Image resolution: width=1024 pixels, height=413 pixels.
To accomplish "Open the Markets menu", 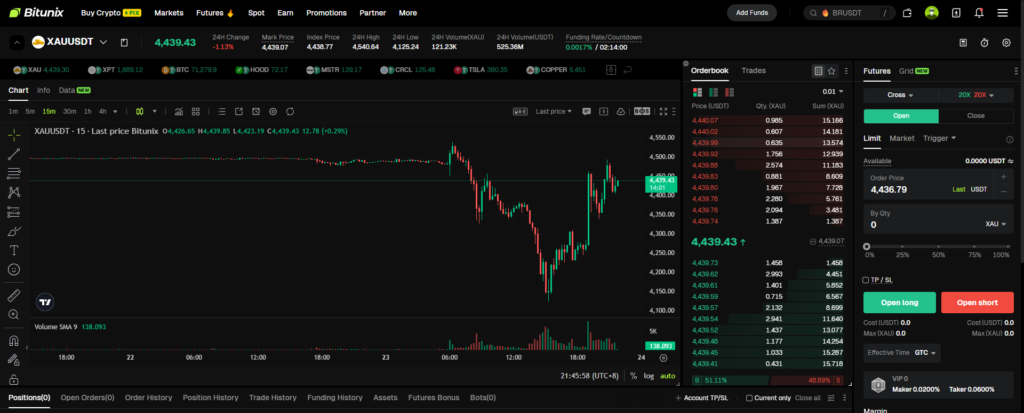I will 168,12.
